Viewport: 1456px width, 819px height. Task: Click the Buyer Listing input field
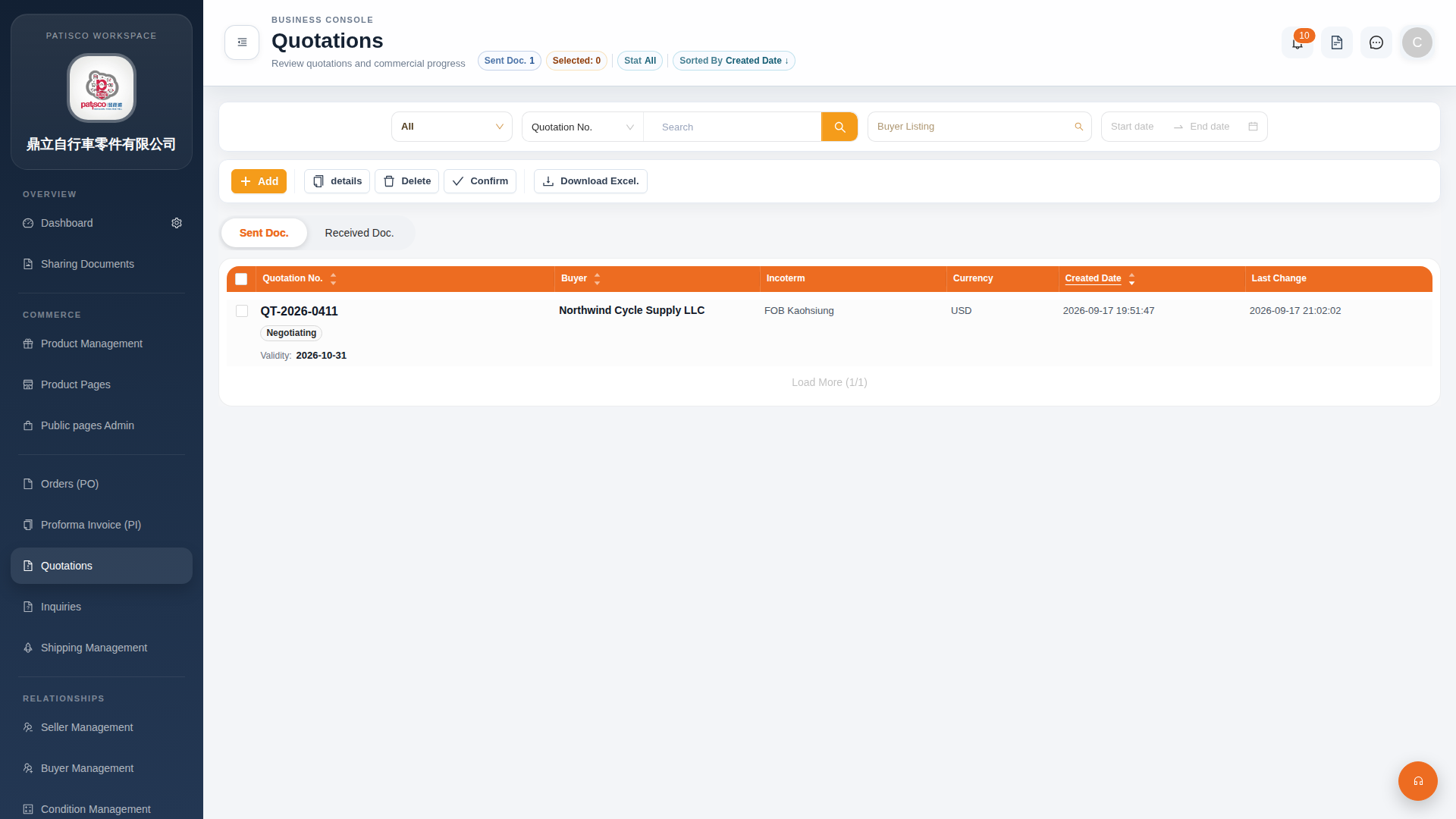[979, 127]
